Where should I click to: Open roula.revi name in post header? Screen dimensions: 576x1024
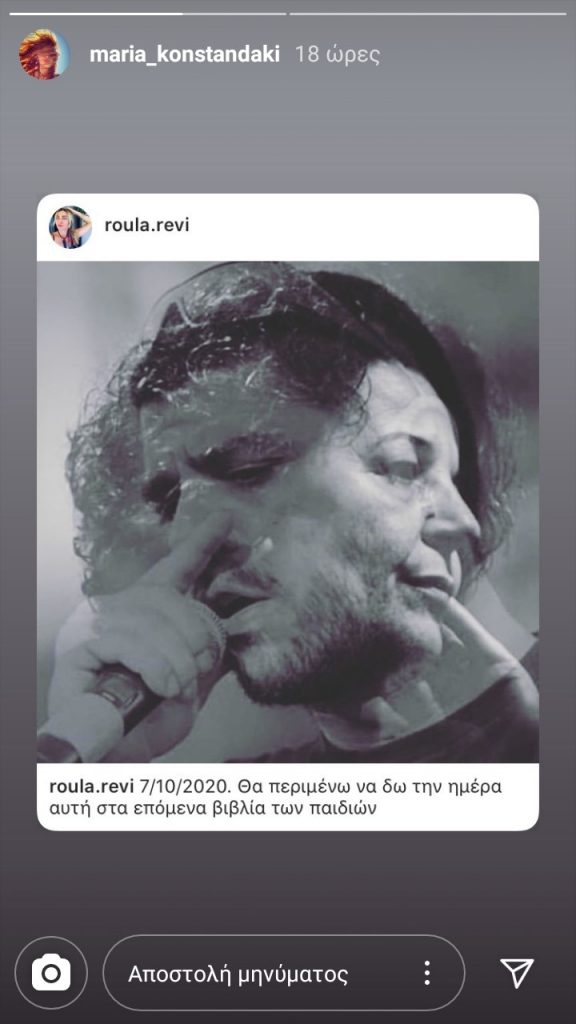tap(146, 225)
